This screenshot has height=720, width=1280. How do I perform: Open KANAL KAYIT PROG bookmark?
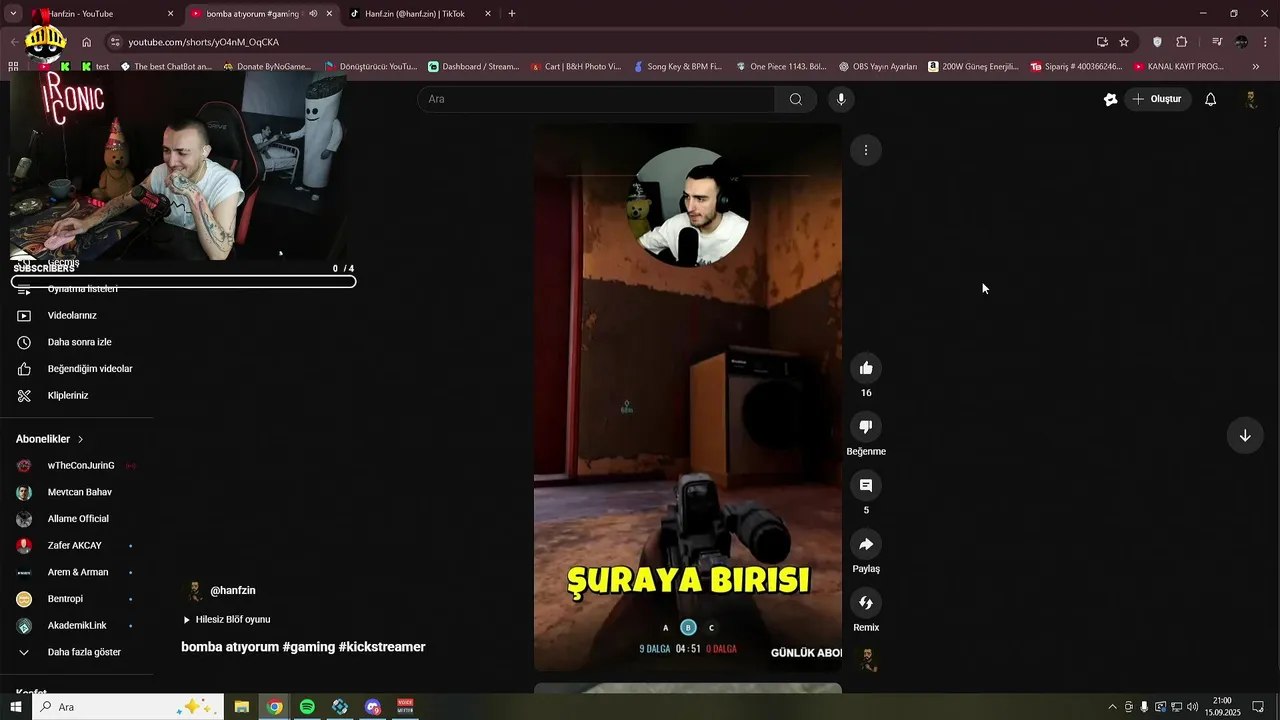click(x=1179, y=67)
